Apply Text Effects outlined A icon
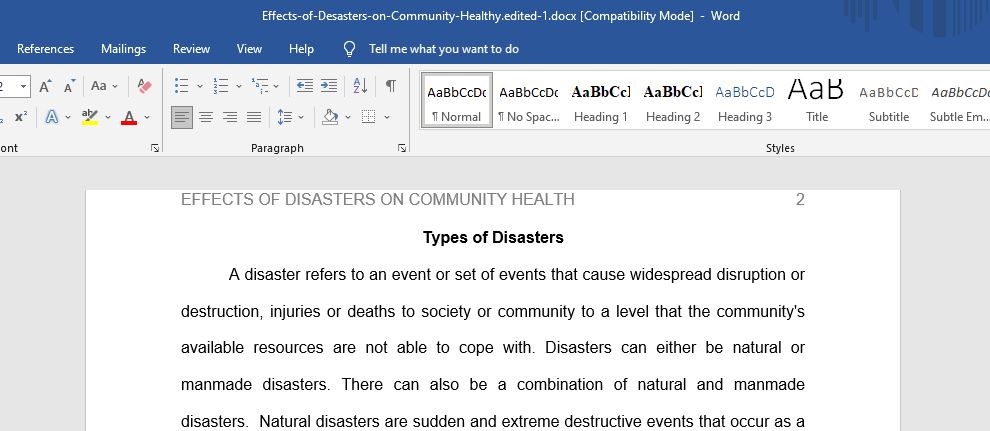The image size is (990, 431). [51, 117]
